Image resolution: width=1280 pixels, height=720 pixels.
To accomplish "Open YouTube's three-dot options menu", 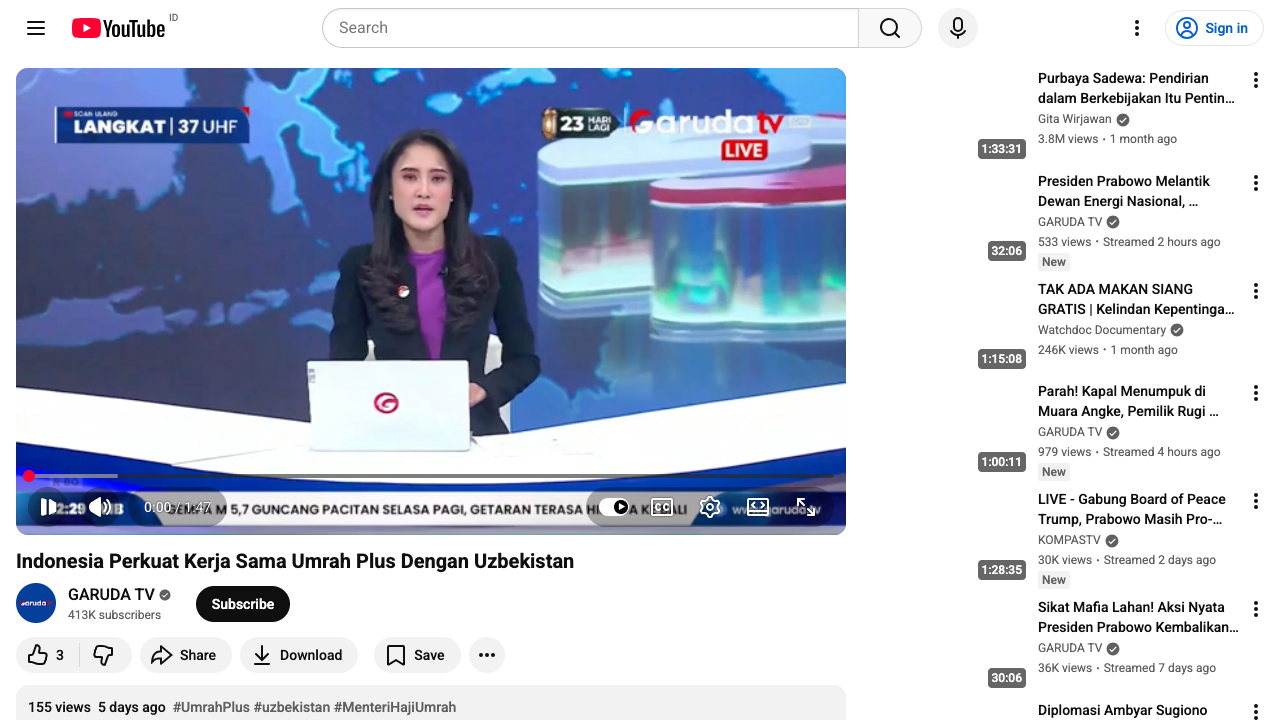I will 1136,27.
